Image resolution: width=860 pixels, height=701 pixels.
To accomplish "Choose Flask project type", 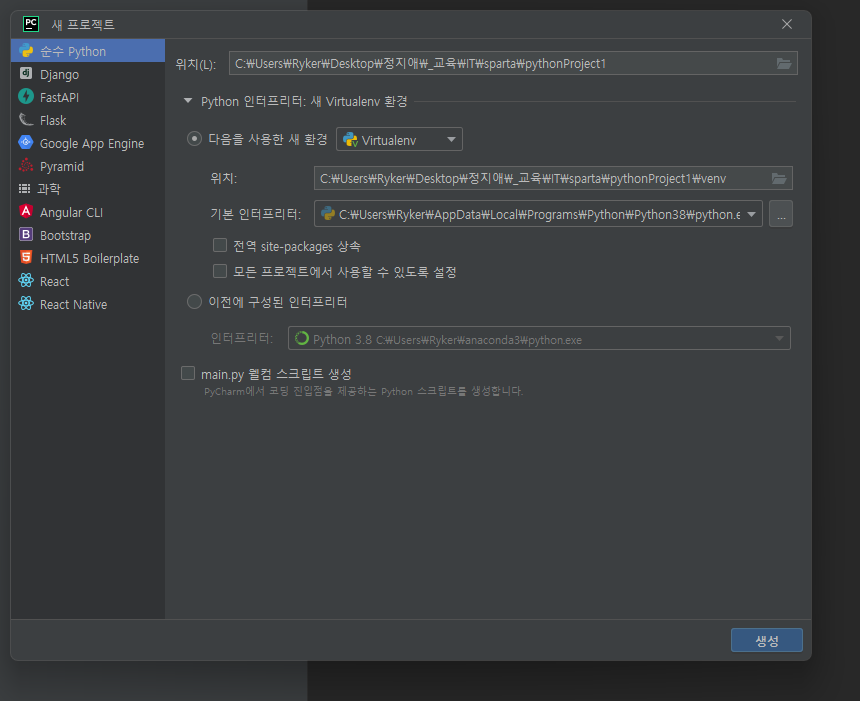I will (x=88, y=120).
